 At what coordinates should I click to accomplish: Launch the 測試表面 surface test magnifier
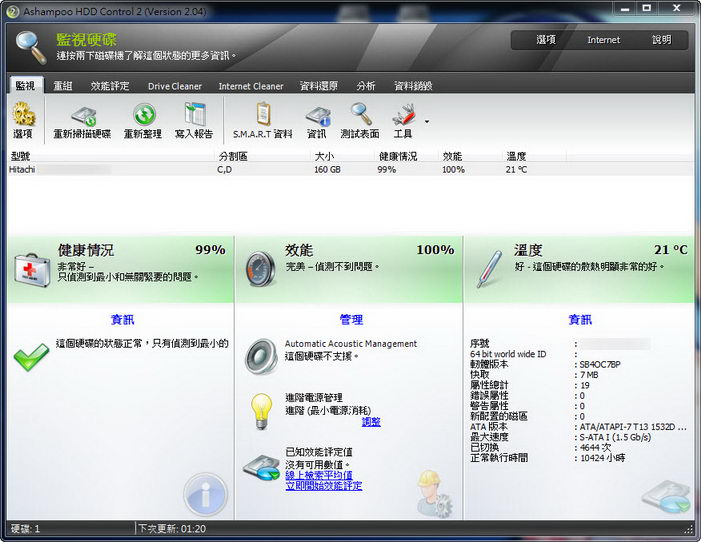pos(360,114)
